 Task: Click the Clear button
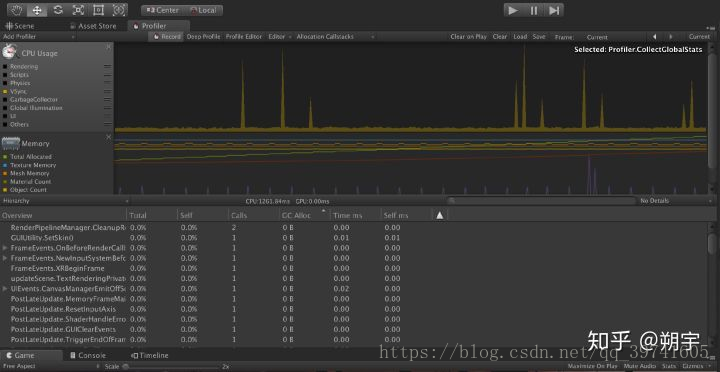pos(500,37)
